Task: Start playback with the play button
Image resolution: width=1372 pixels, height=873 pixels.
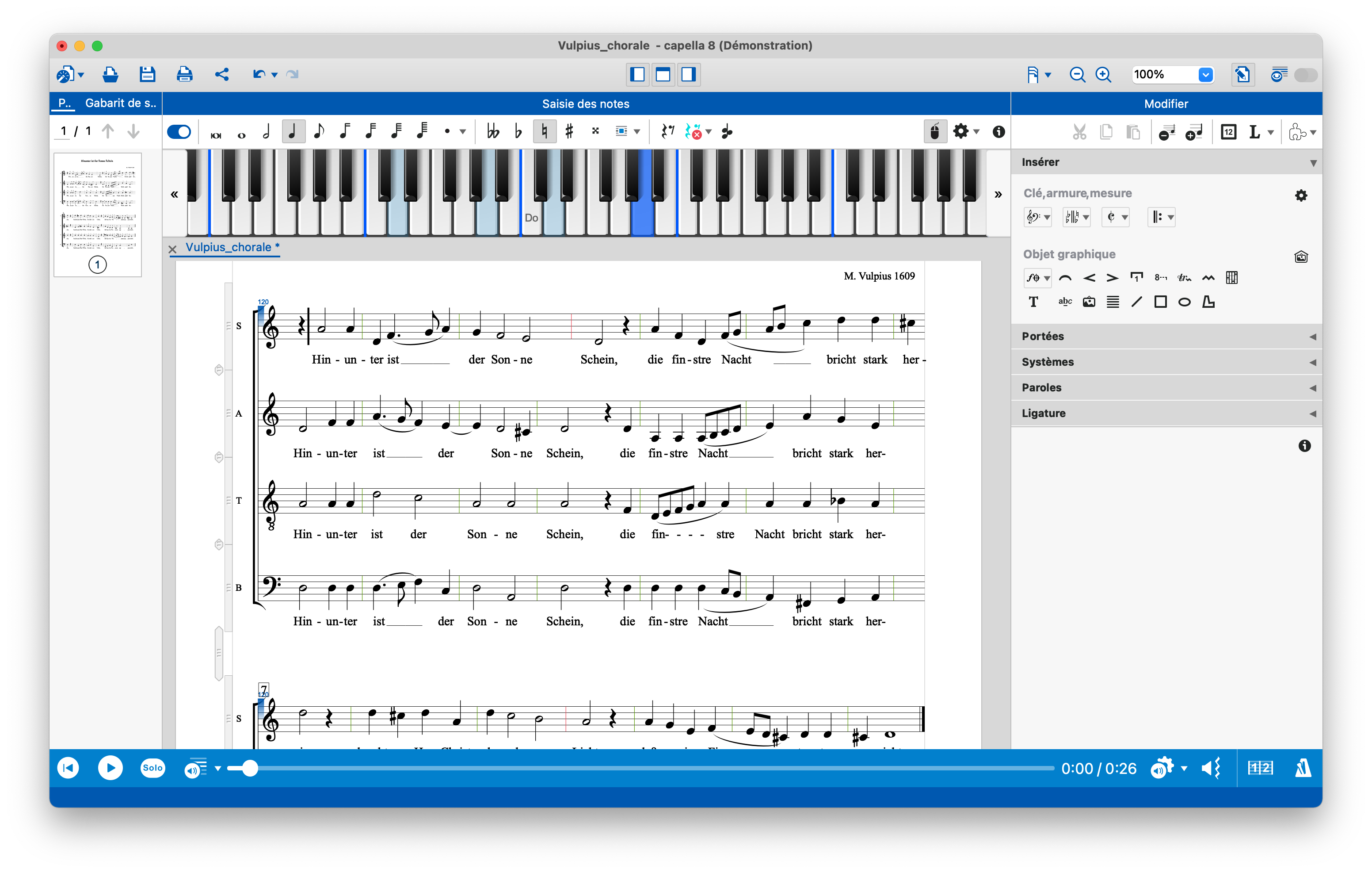Action: (110, 768)
